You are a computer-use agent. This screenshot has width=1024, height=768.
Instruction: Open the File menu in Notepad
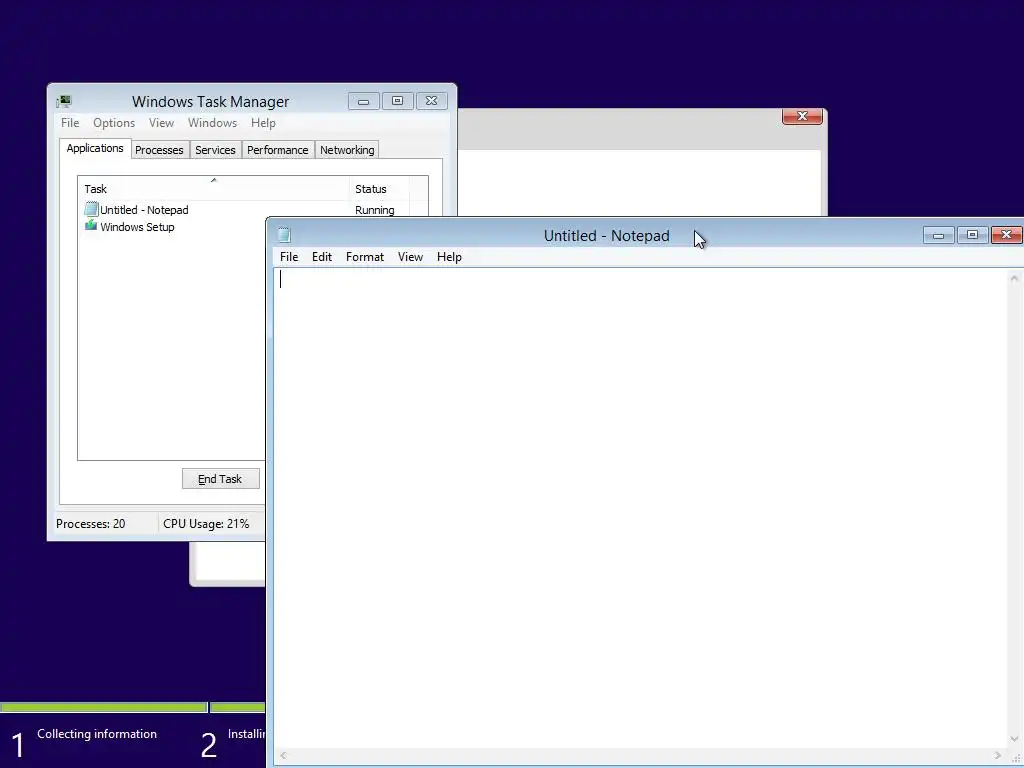(289, 257)
